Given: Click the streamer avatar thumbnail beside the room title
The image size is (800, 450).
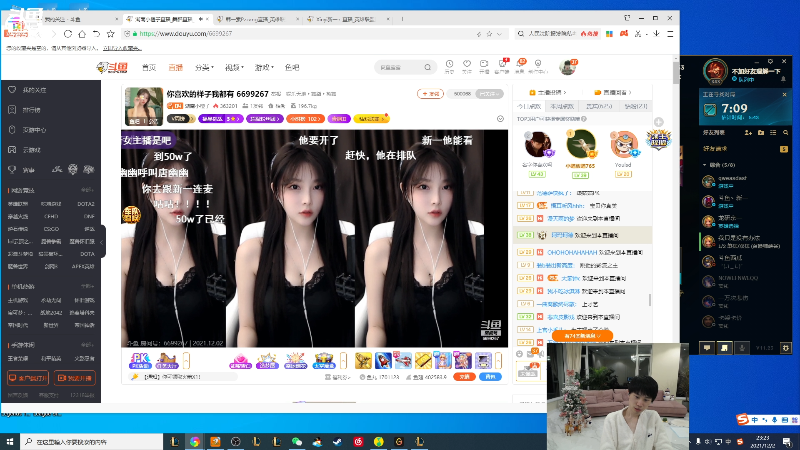Looking at the screenshot, I should point(144,106).
